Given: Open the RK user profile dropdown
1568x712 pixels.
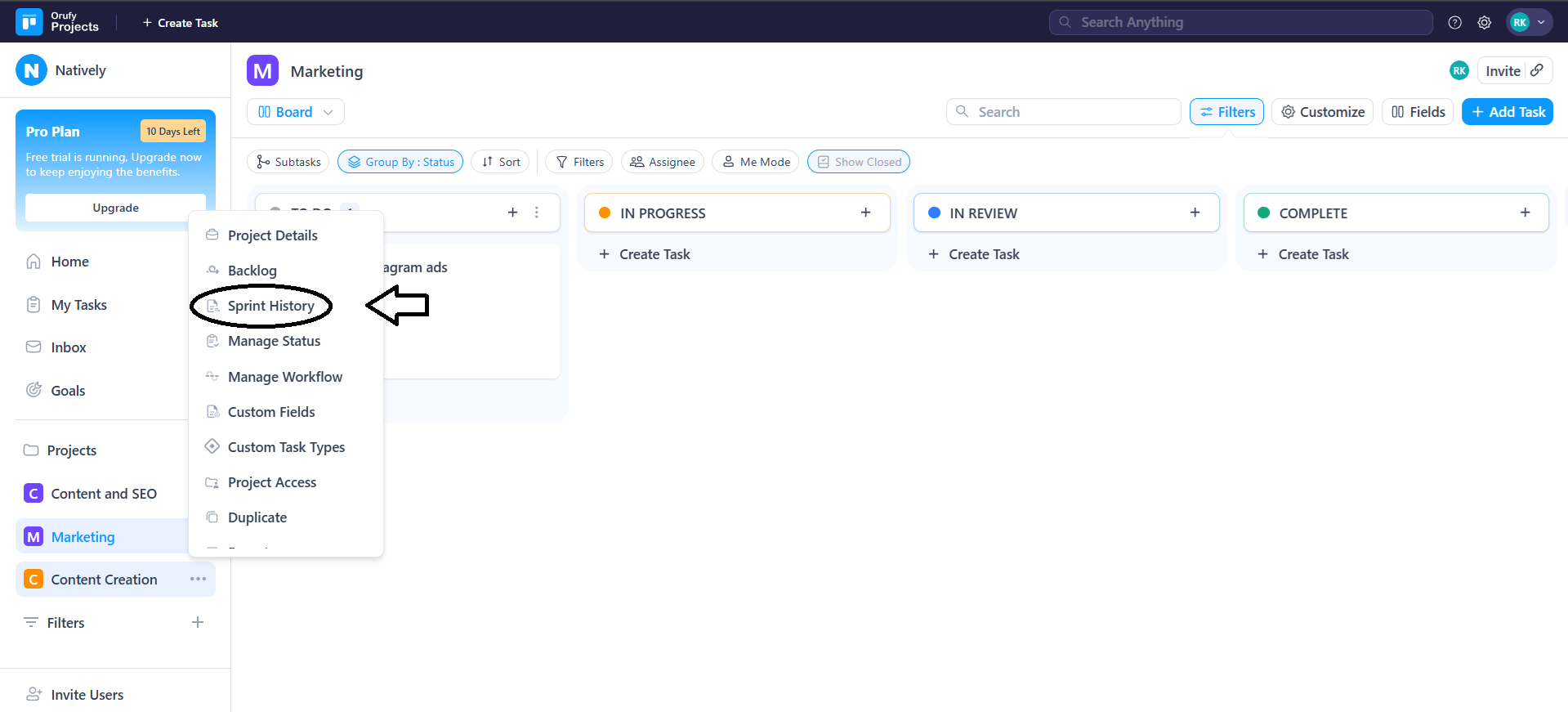Looking at the screenshot, I should pos(1529,23).
